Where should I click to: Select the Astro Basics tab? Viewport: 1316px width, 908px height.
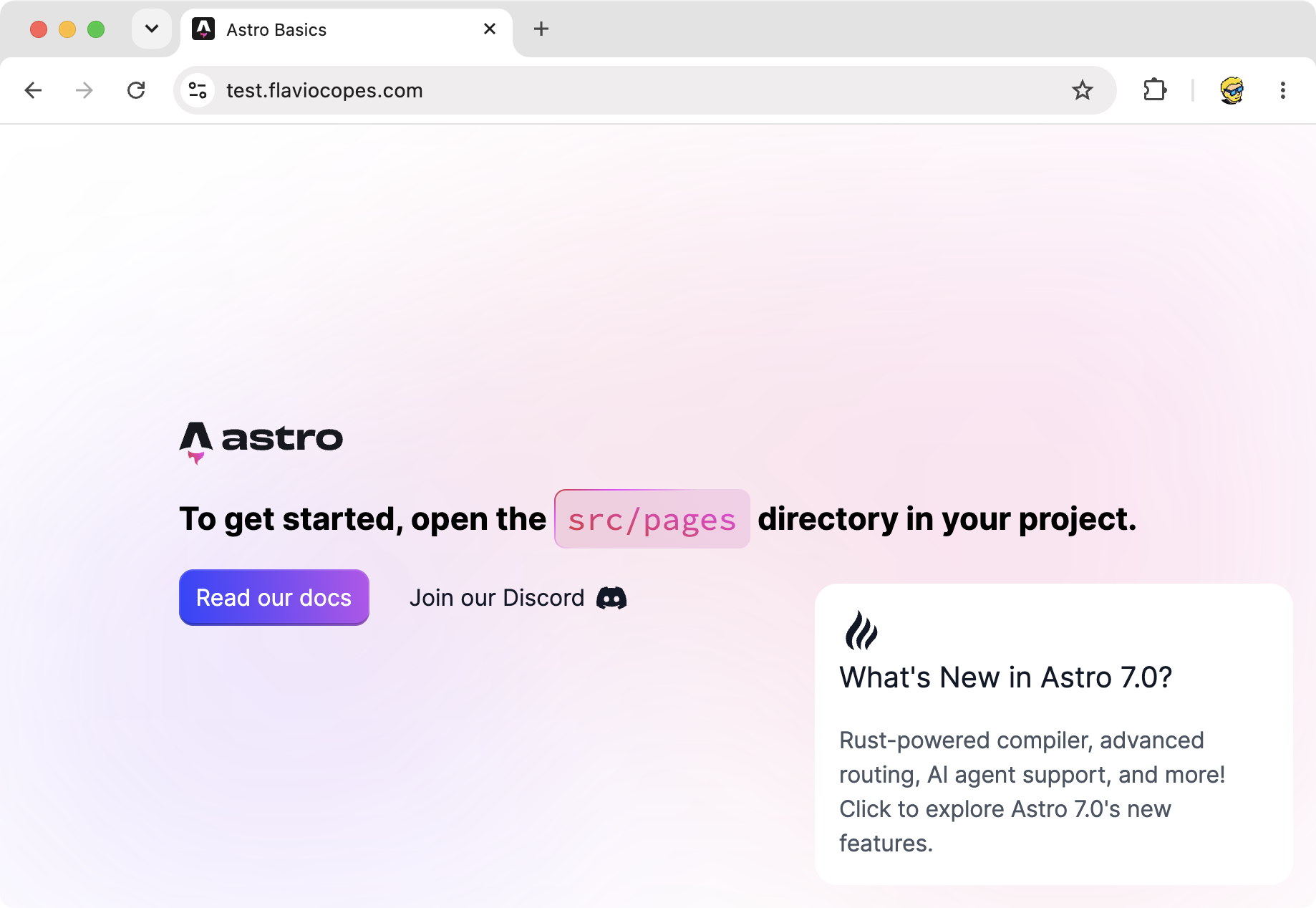coord(347,30)
